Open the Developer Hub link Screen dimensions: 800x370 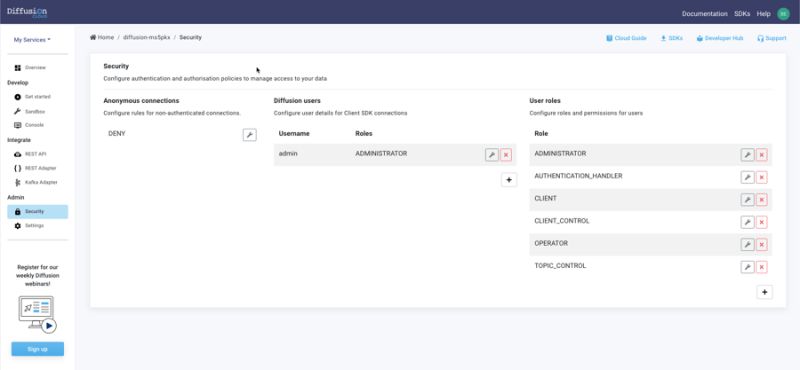(x=720, y=38)
